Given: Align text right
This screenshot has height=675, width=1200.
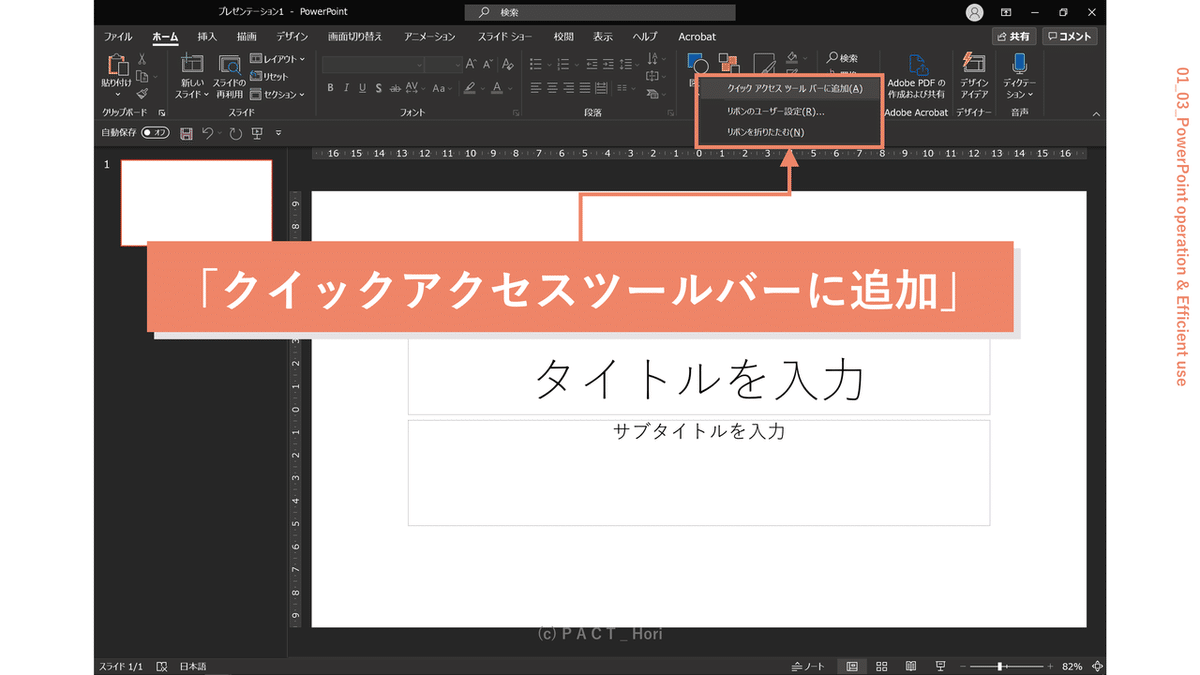Looking at the screenshot, I should (569, 88).
